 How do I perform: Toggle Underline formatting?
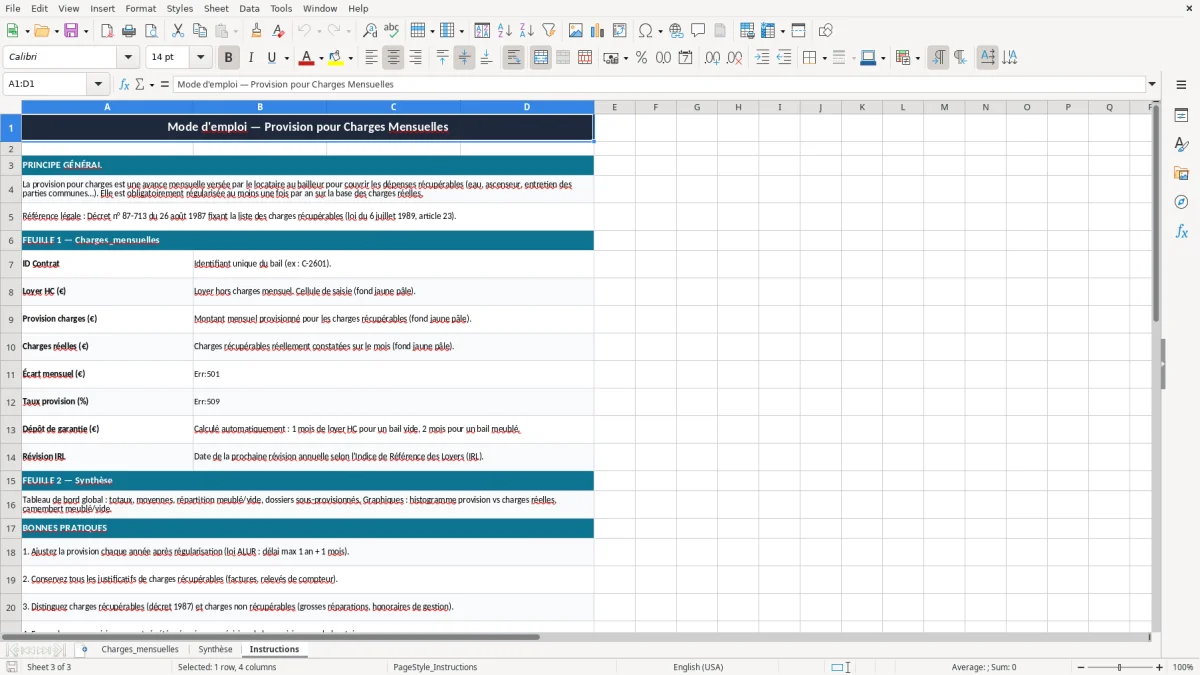click(272, 58)
